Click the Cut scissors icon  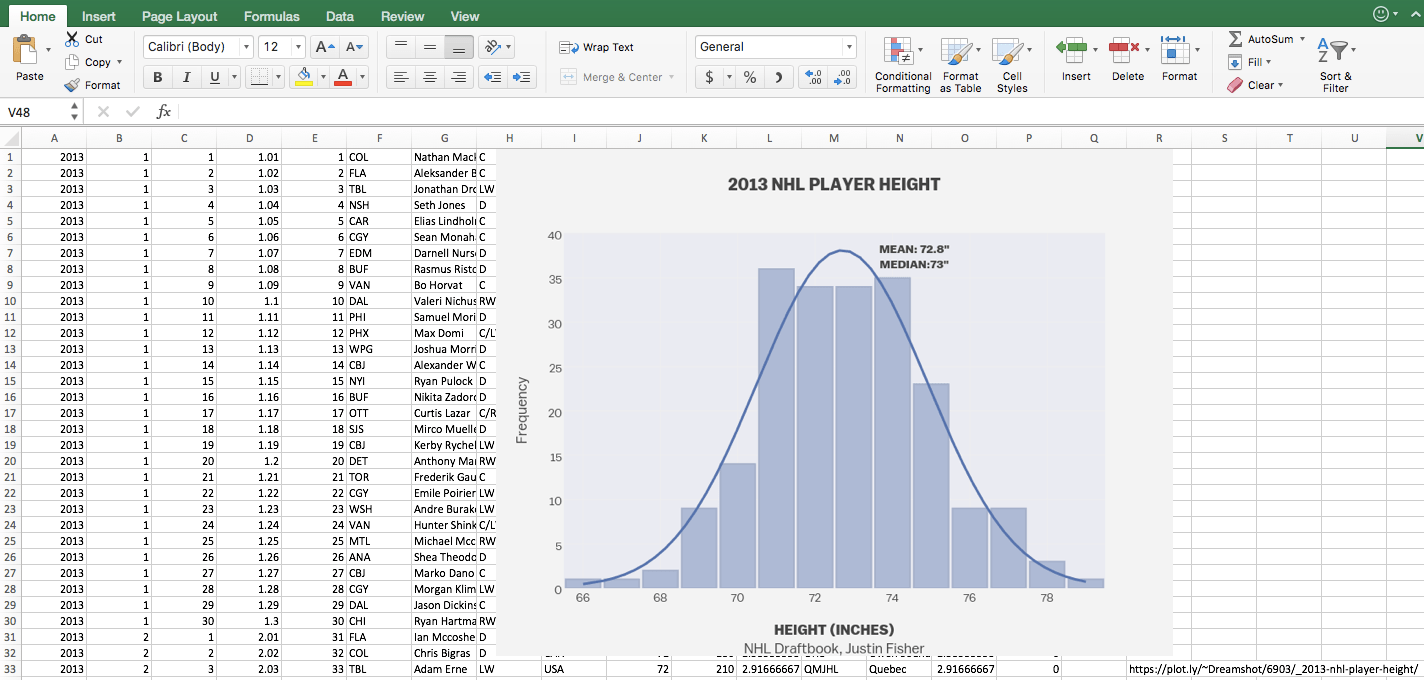[x=72, y=39]
